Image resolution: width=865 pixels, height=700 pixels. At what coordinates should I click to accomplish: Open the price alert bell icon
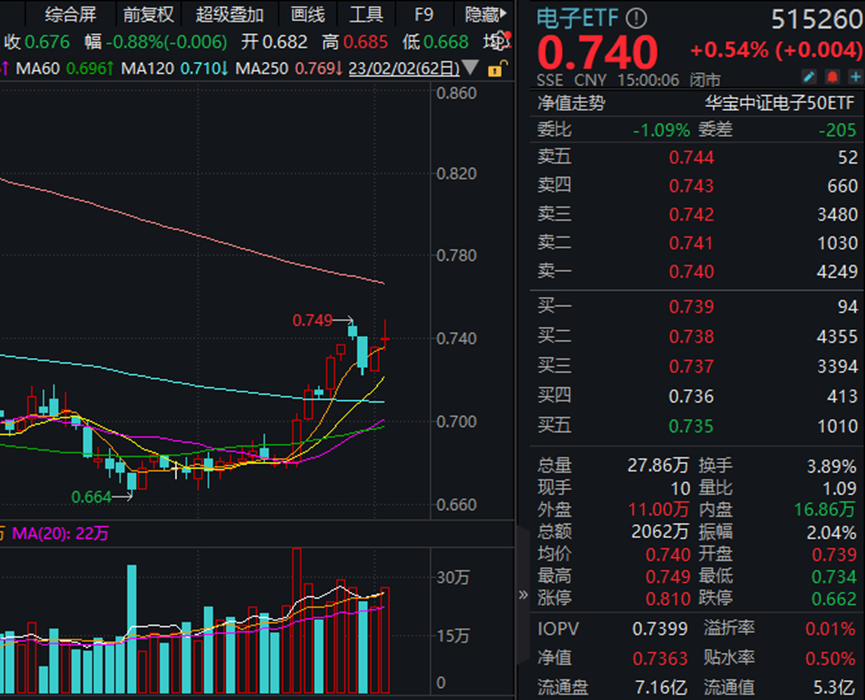point(832,75)
